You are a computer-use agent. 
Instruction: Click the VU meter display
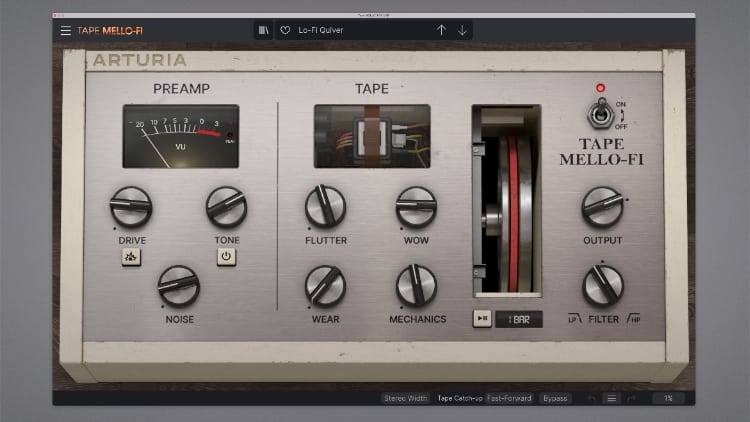pyautogui.click(x=181, y=136)
